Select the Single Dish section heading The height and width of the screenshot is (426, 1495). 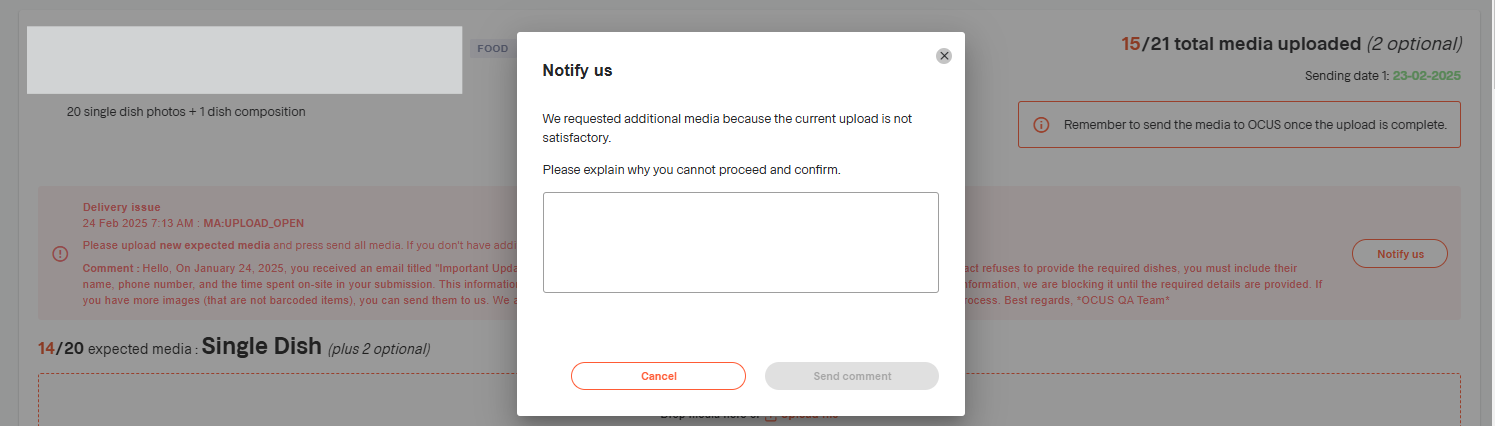(261, 347)
